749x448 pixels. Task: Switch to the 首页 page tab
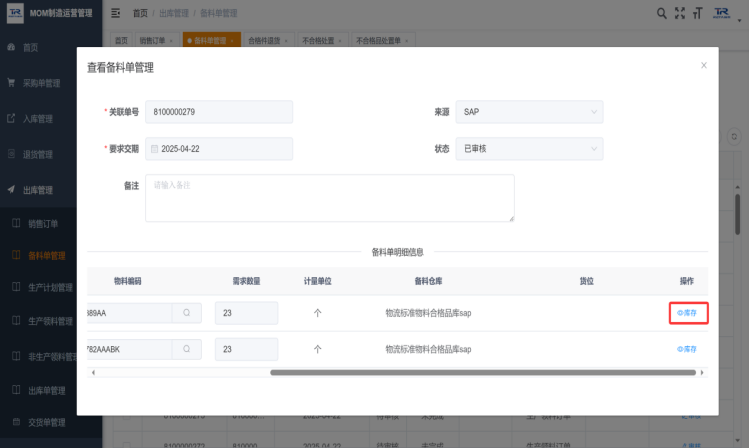pos(121,41)
